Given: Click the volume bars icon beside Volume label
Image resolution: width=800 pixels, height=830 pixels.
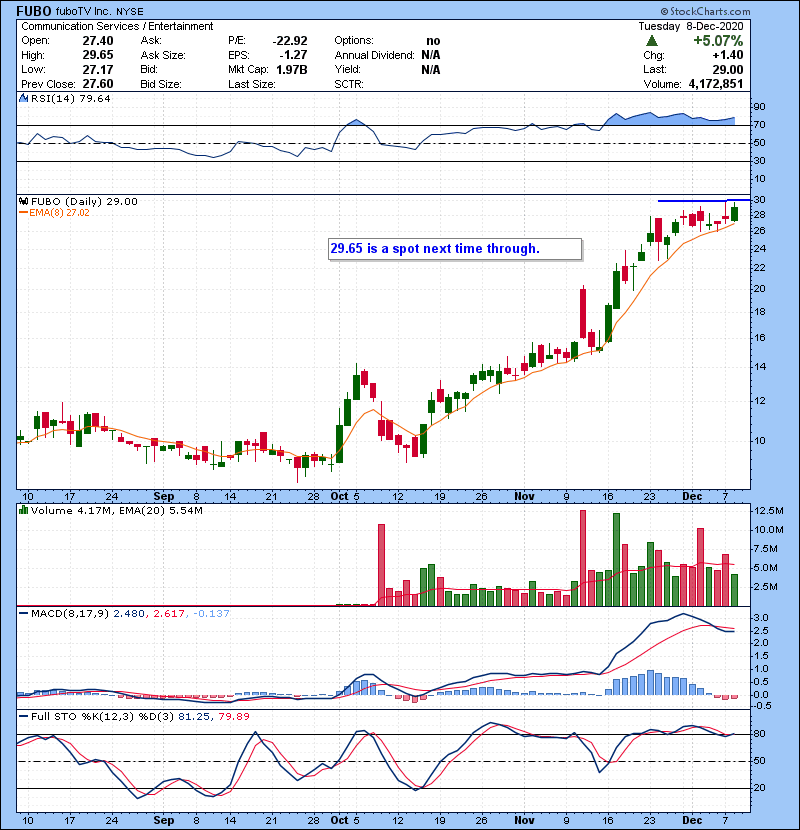Looking at the screenshot, I should (x=23, y=510).
